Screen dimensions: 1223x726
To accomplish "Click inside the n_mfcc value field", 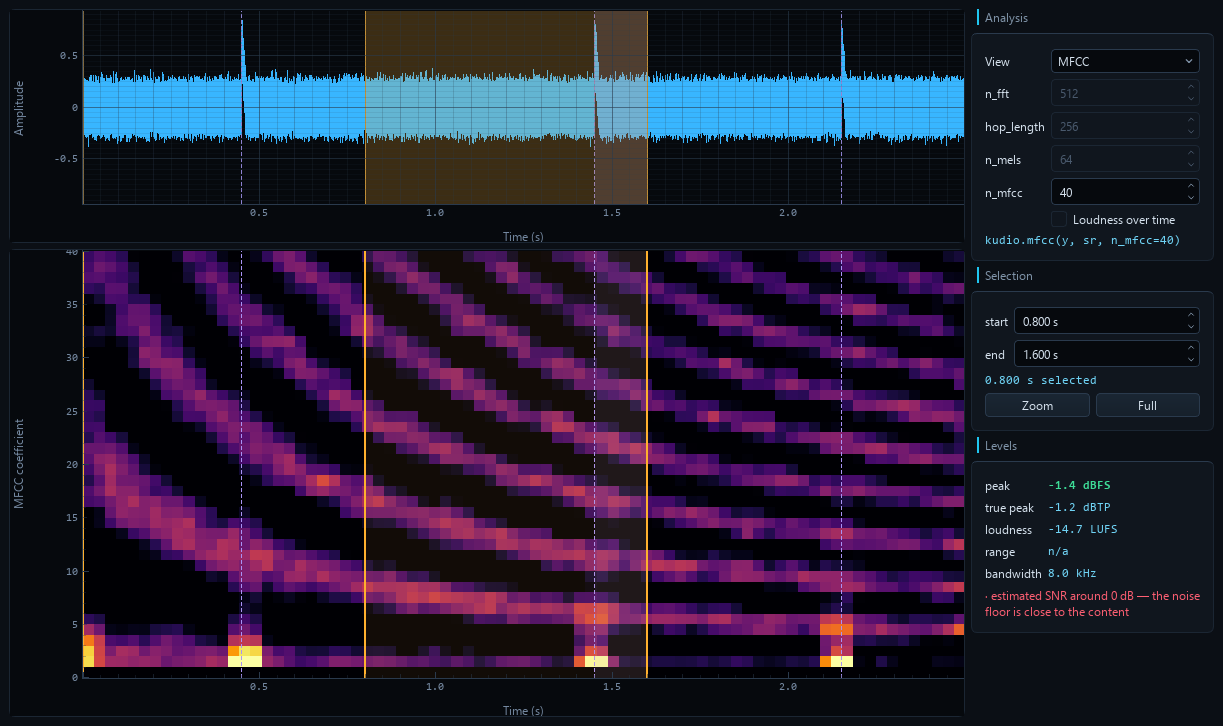I will pyautogui.click(x=1115, y=191).
